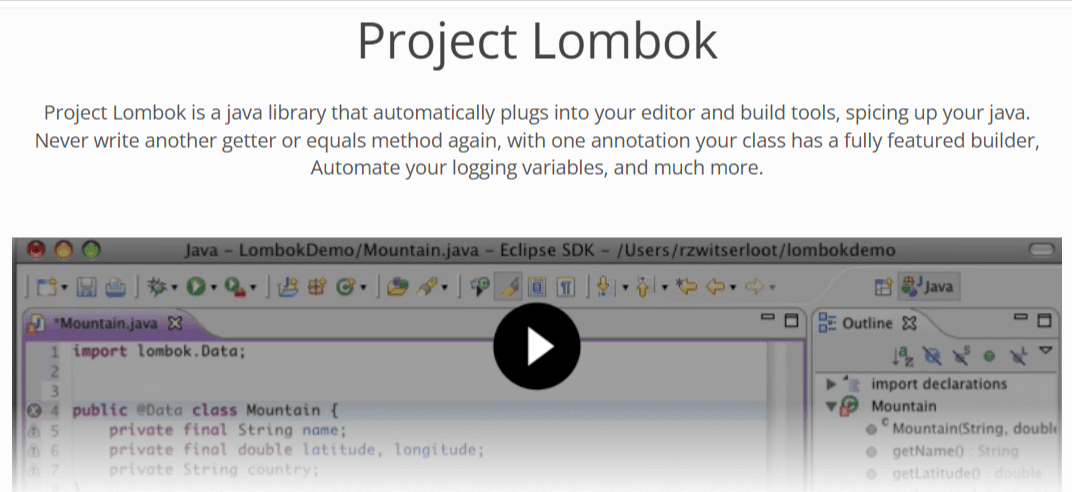Click the Back navigation arrow
The image size is (1072, 492).
715,288
